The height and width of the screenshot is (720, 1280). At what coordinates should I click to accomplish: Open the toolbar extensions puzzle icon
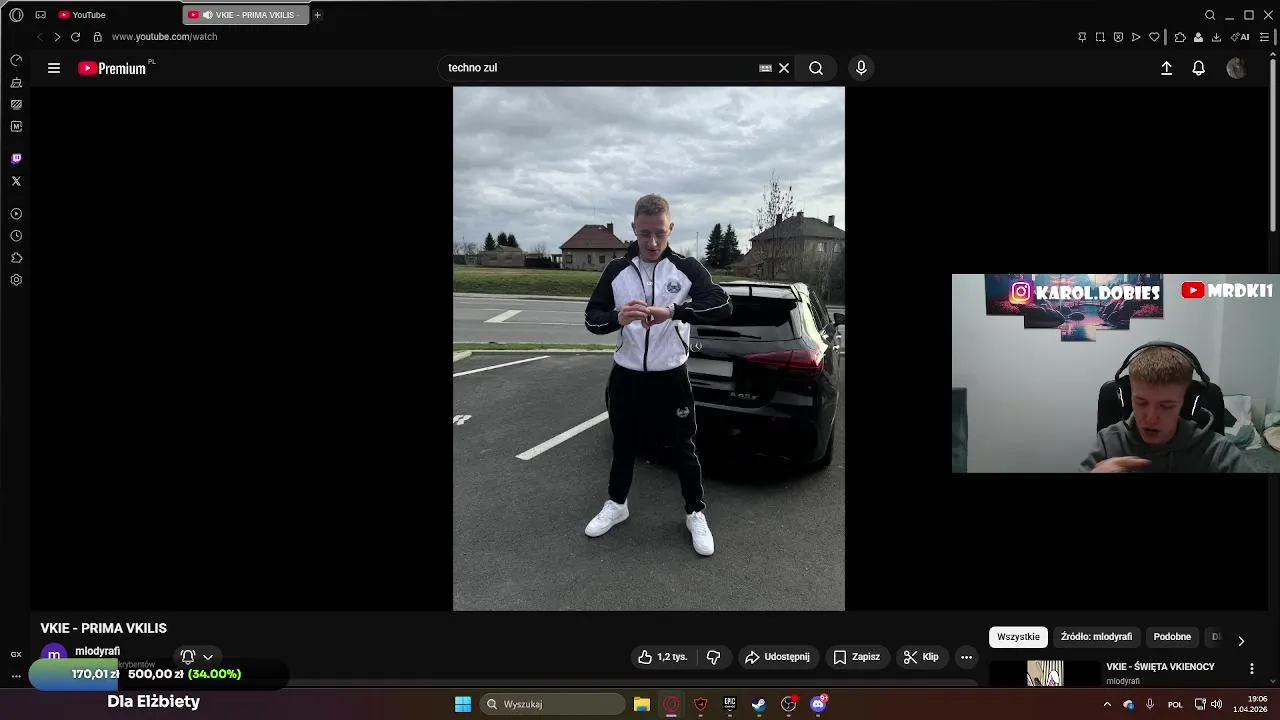[x=1180, y=37]
